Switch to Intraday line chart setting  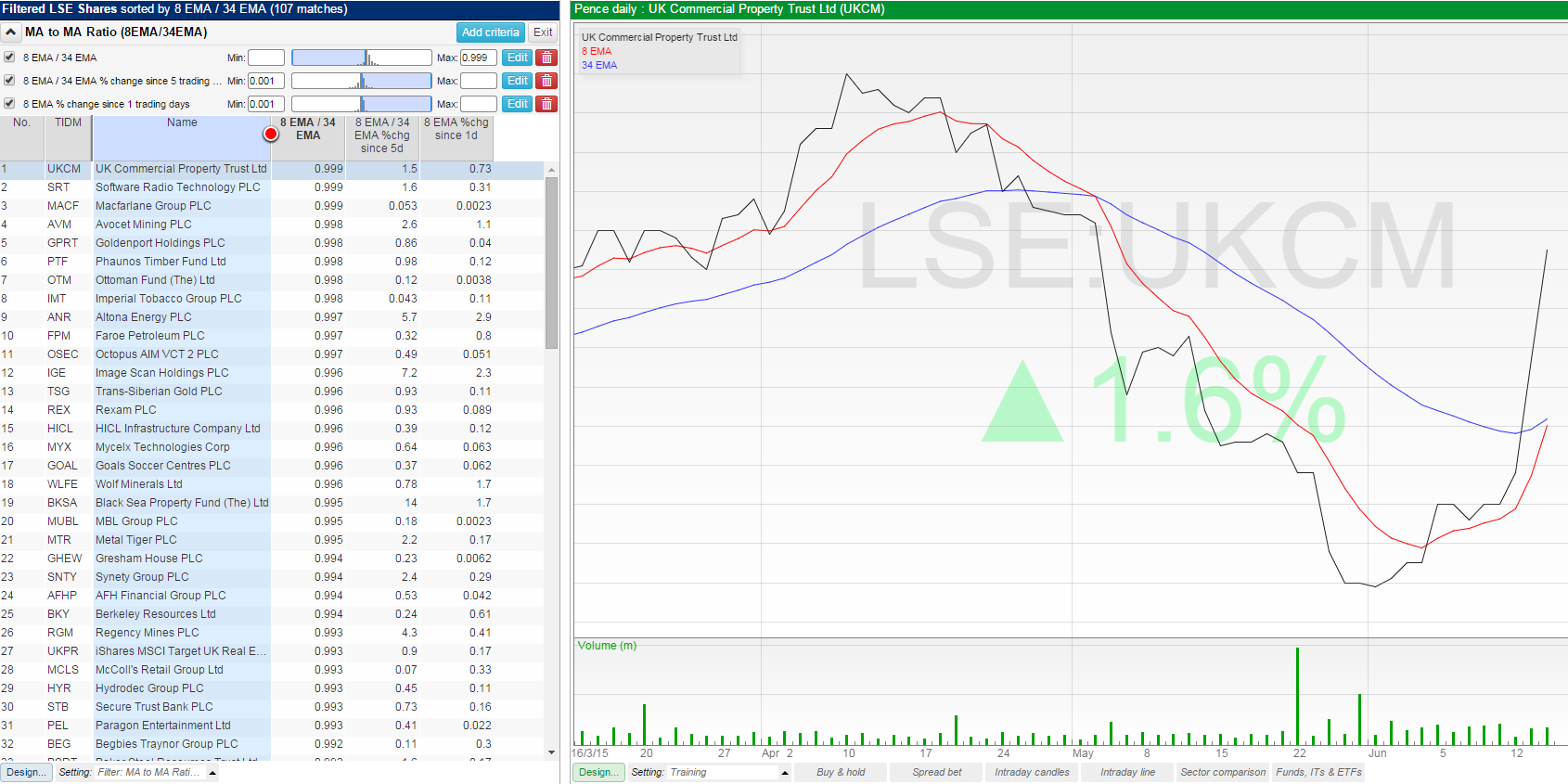coord(1127,772)
